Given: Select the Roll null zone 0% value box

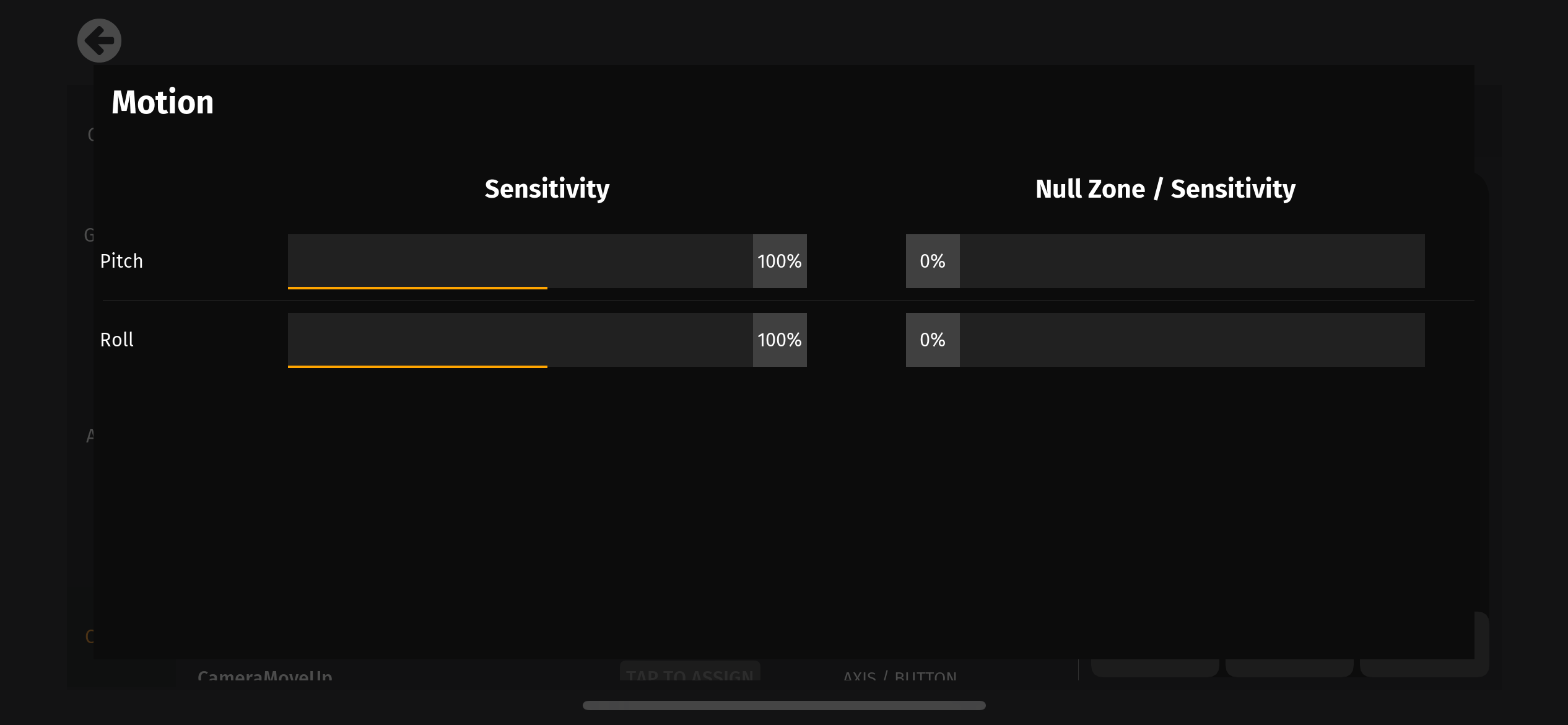Looking at the screenshot, I should 932,340.
